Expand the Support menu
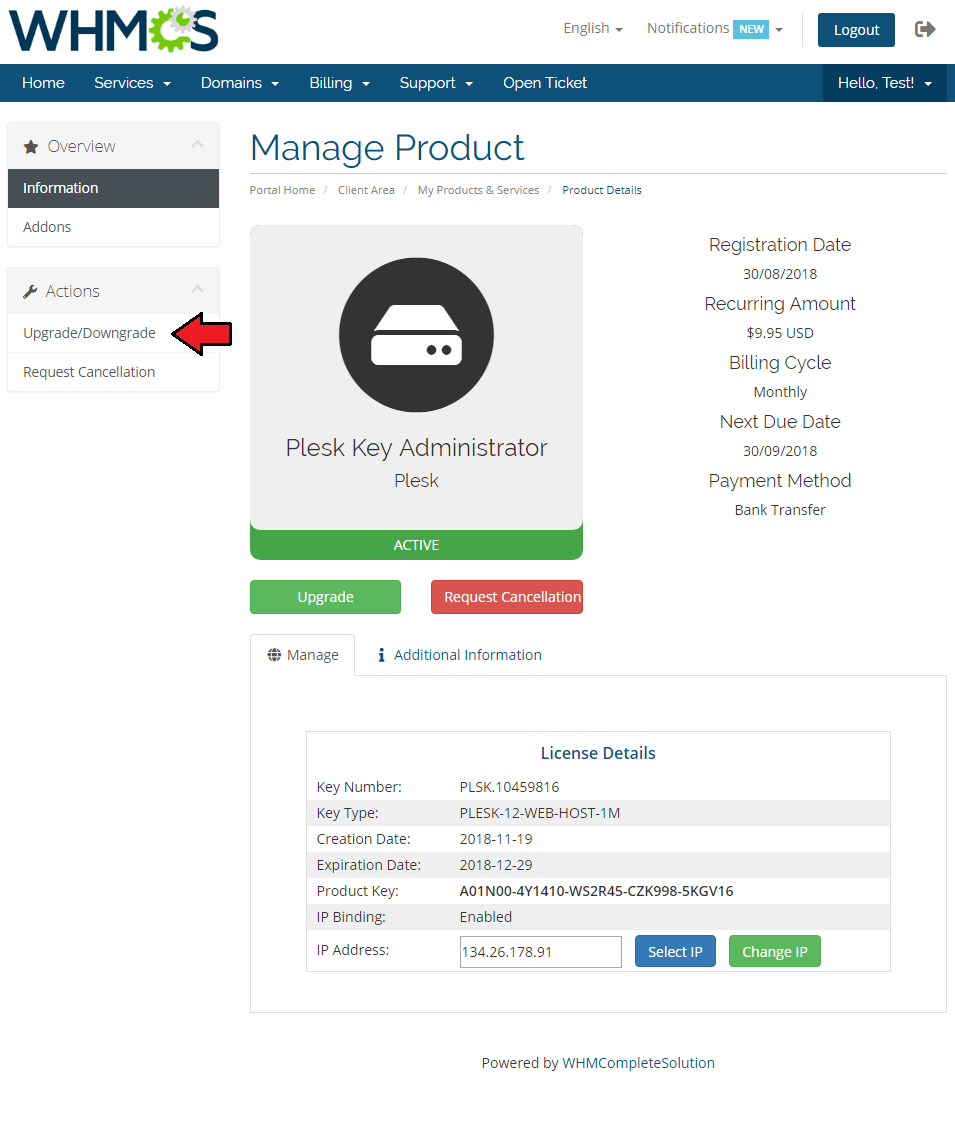The width and height of the screenshot is (955, 1127). pos(436,83)
